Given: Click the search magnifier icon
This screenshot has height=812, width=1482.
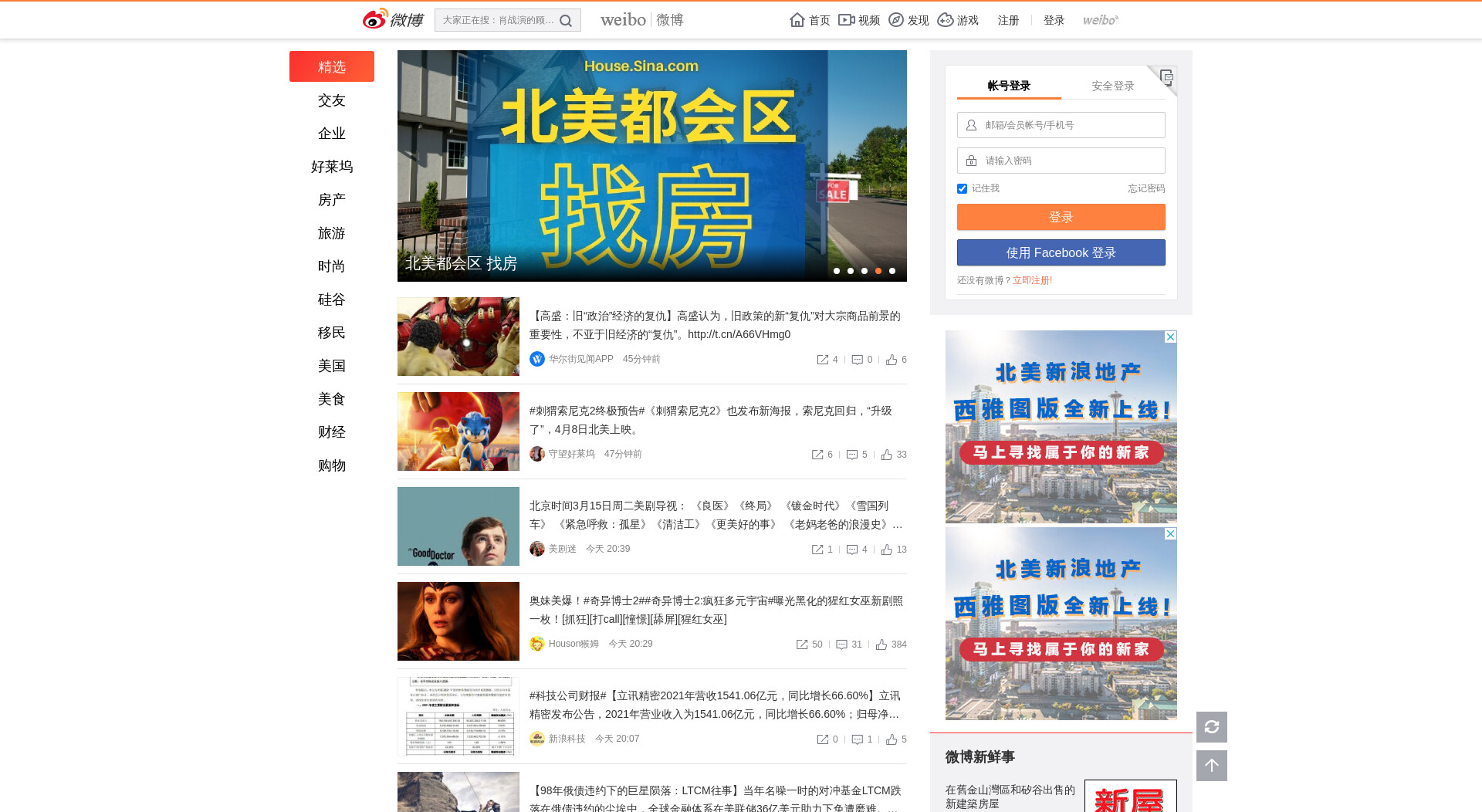Looking at the screenshot, I should click(566, 21).
